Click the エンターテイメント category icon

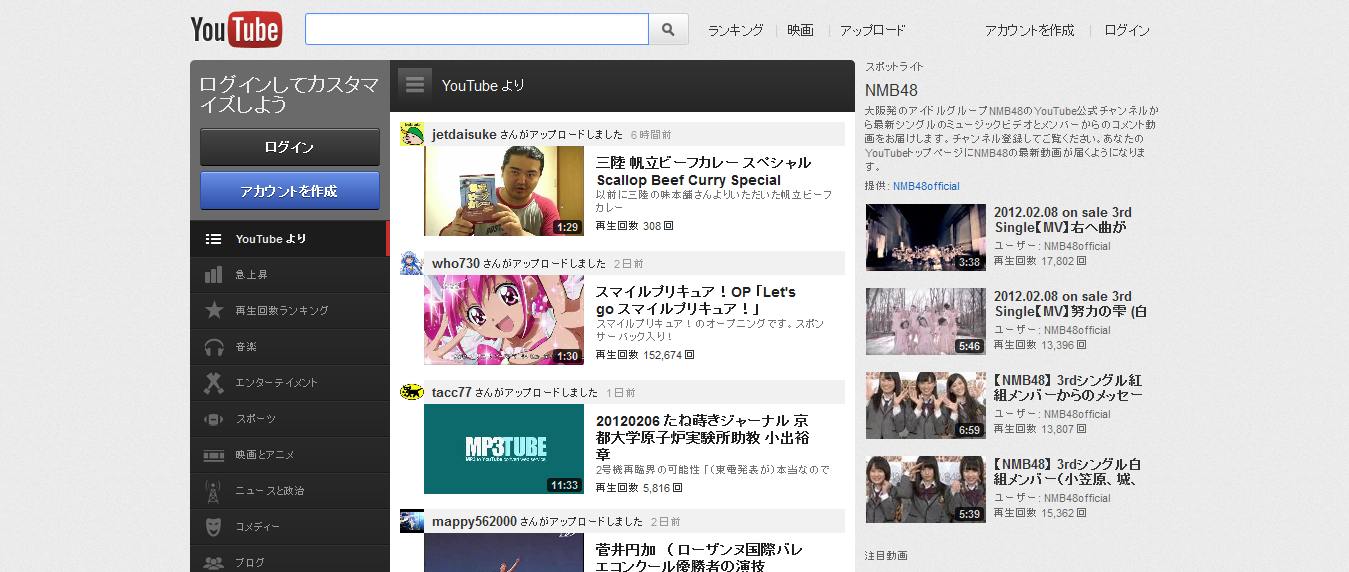pos(213,383)
